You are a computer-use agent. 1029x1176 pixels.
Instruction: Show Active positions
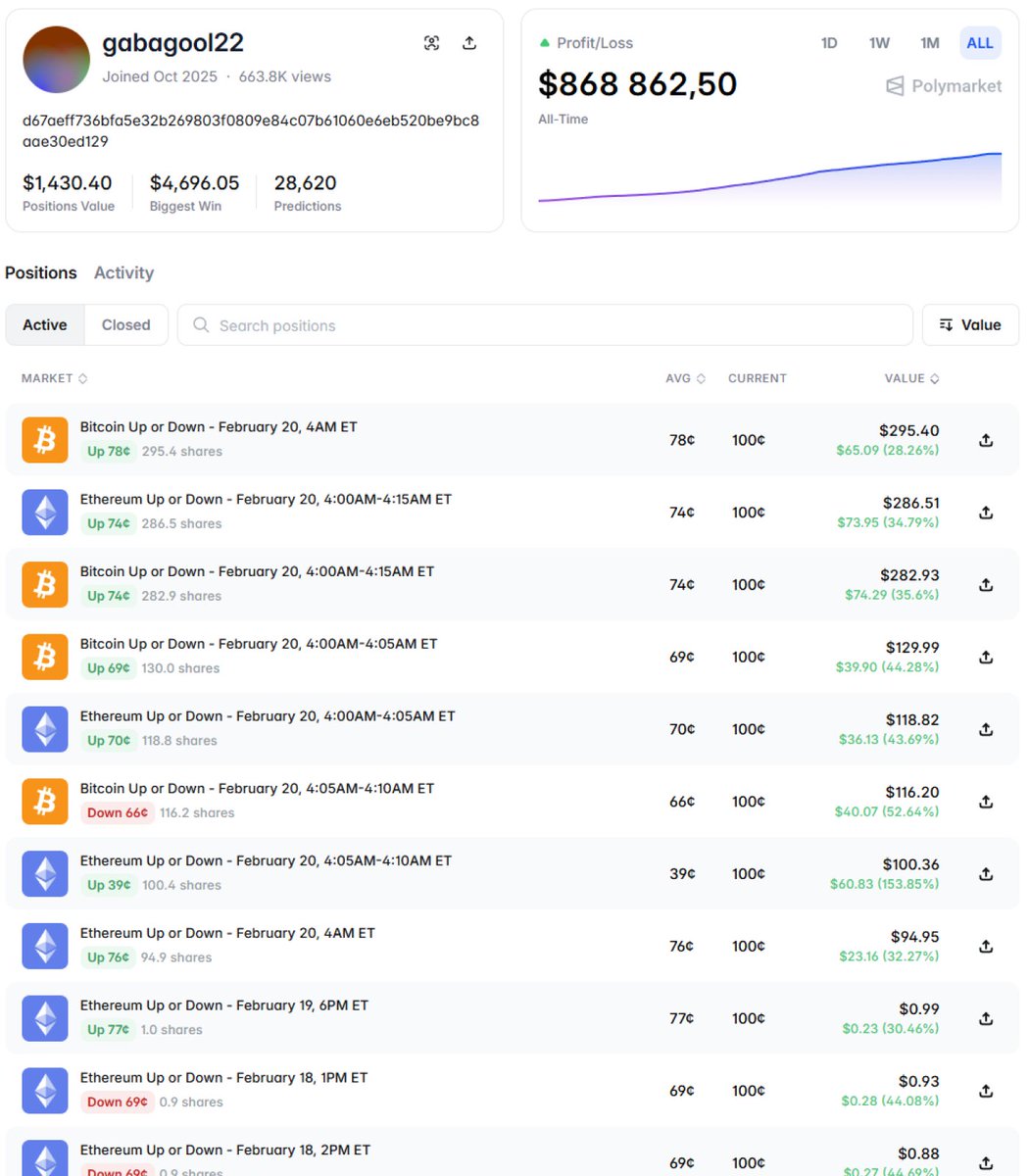[x=45, y=324]
